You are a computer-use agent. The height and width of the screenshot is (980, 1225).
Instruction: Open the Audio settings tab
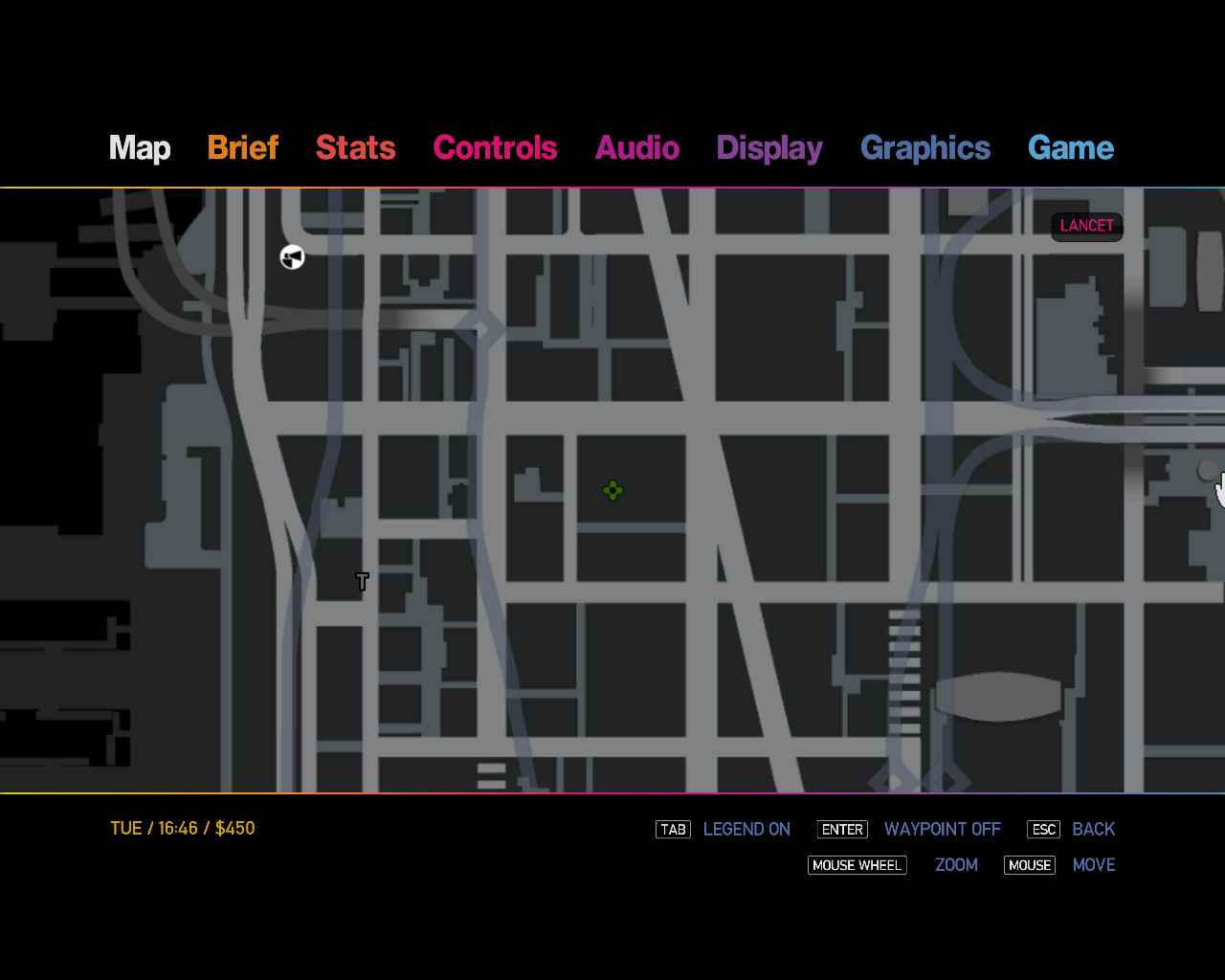point(637,147)
